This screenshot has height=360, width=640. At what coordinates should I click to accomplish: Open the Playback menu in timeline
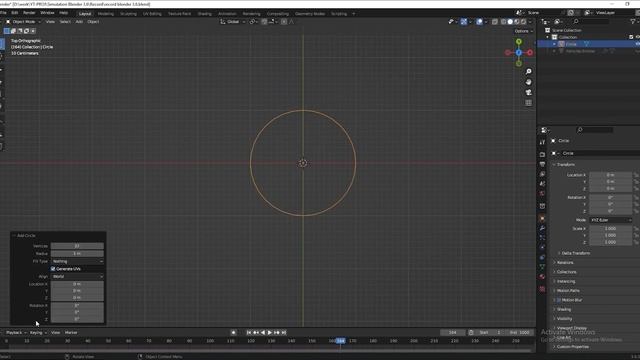tap(16, 333)
